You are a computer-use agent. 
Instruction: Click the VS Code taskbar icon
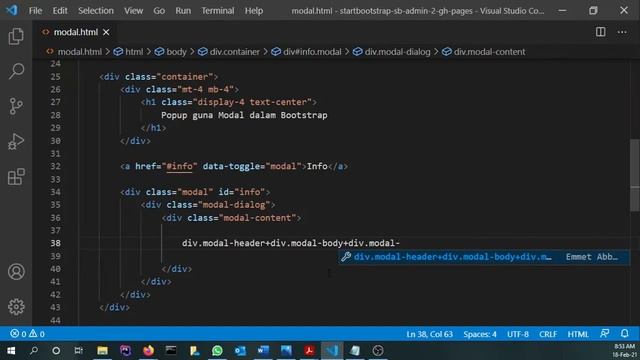click(x=332, y=351)
